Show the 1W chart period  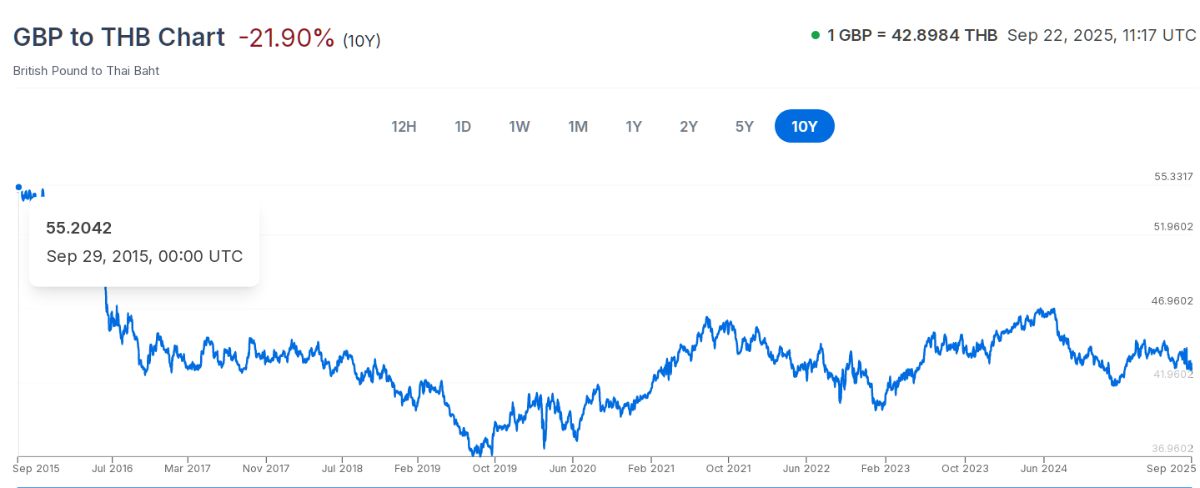click(x=519, y=127)
